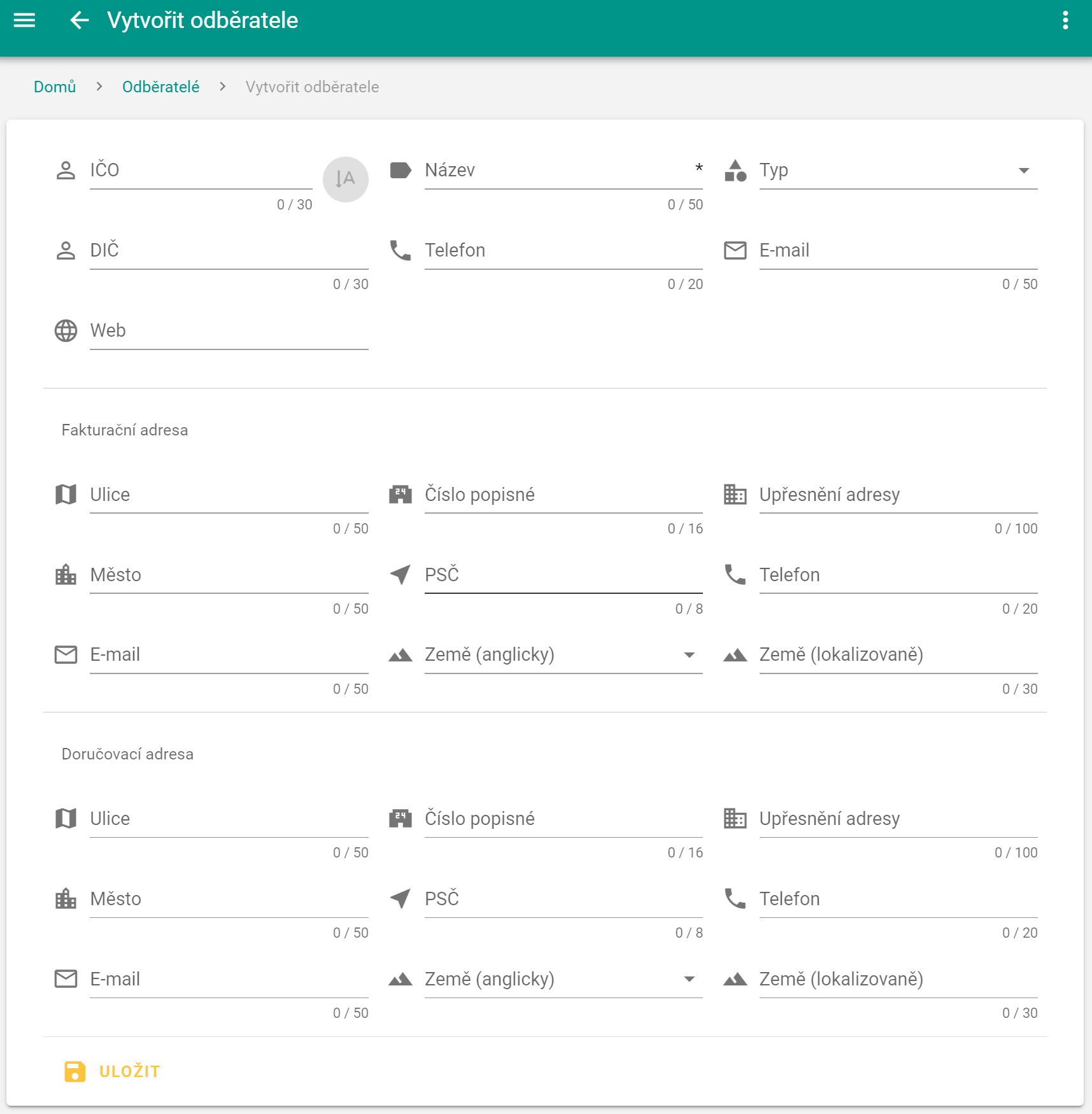Open delivery Země (anglicky) dropdown

(x=689, y=979)
